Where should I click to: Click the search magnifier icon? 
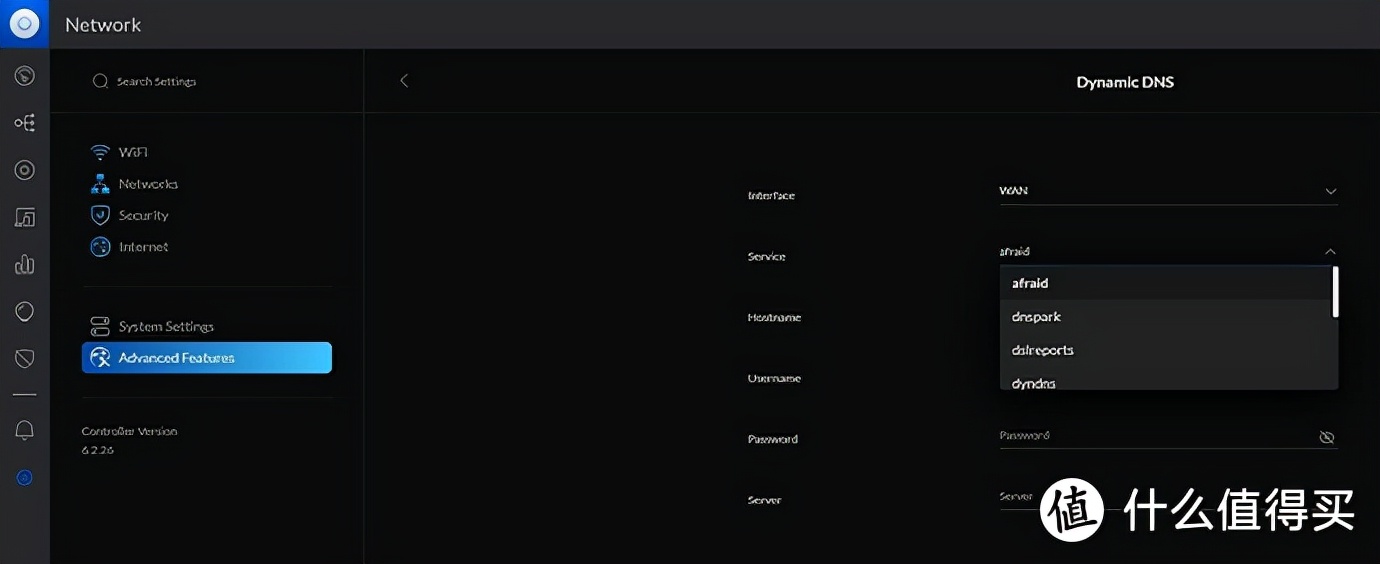pos(100,81)
